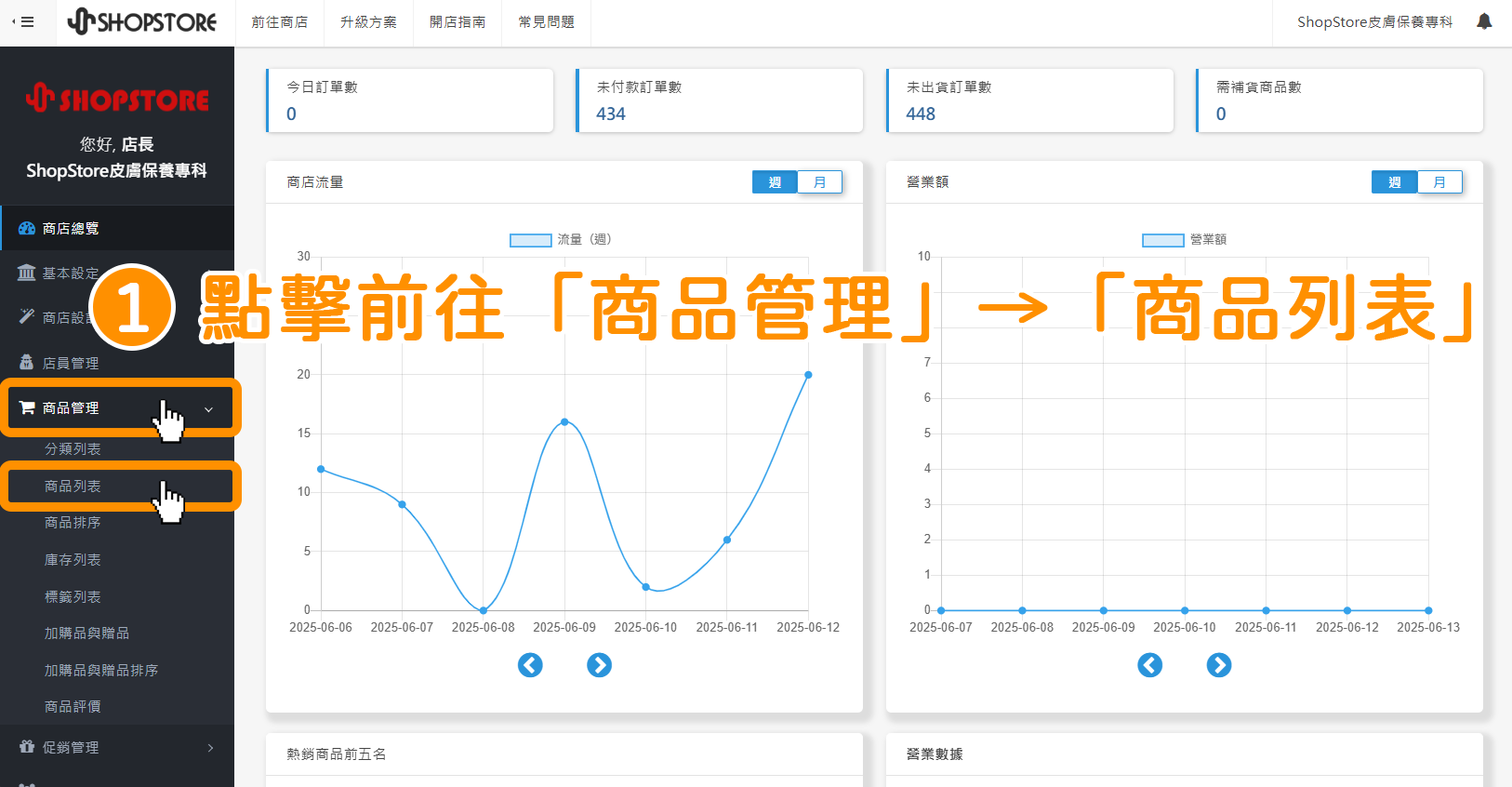Switch 營業額 chart to 週 view
The width and height of the screenshot is (1512, 787).
pyautogui.click(x=1395, y=182)
